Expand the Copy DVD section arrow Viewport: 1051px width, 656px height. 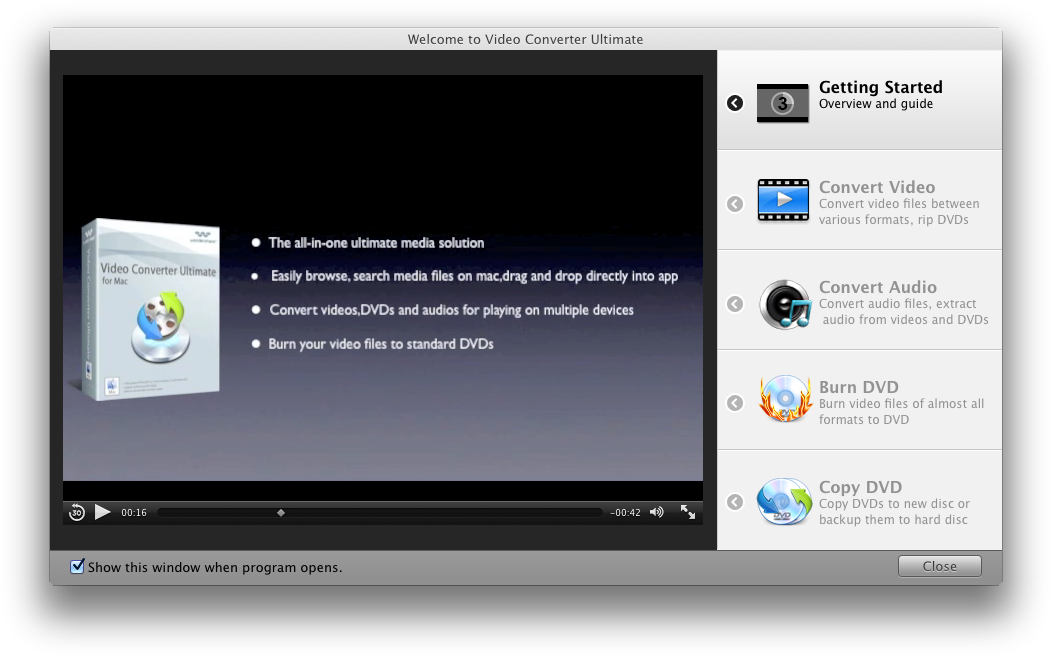coord(735,502)
